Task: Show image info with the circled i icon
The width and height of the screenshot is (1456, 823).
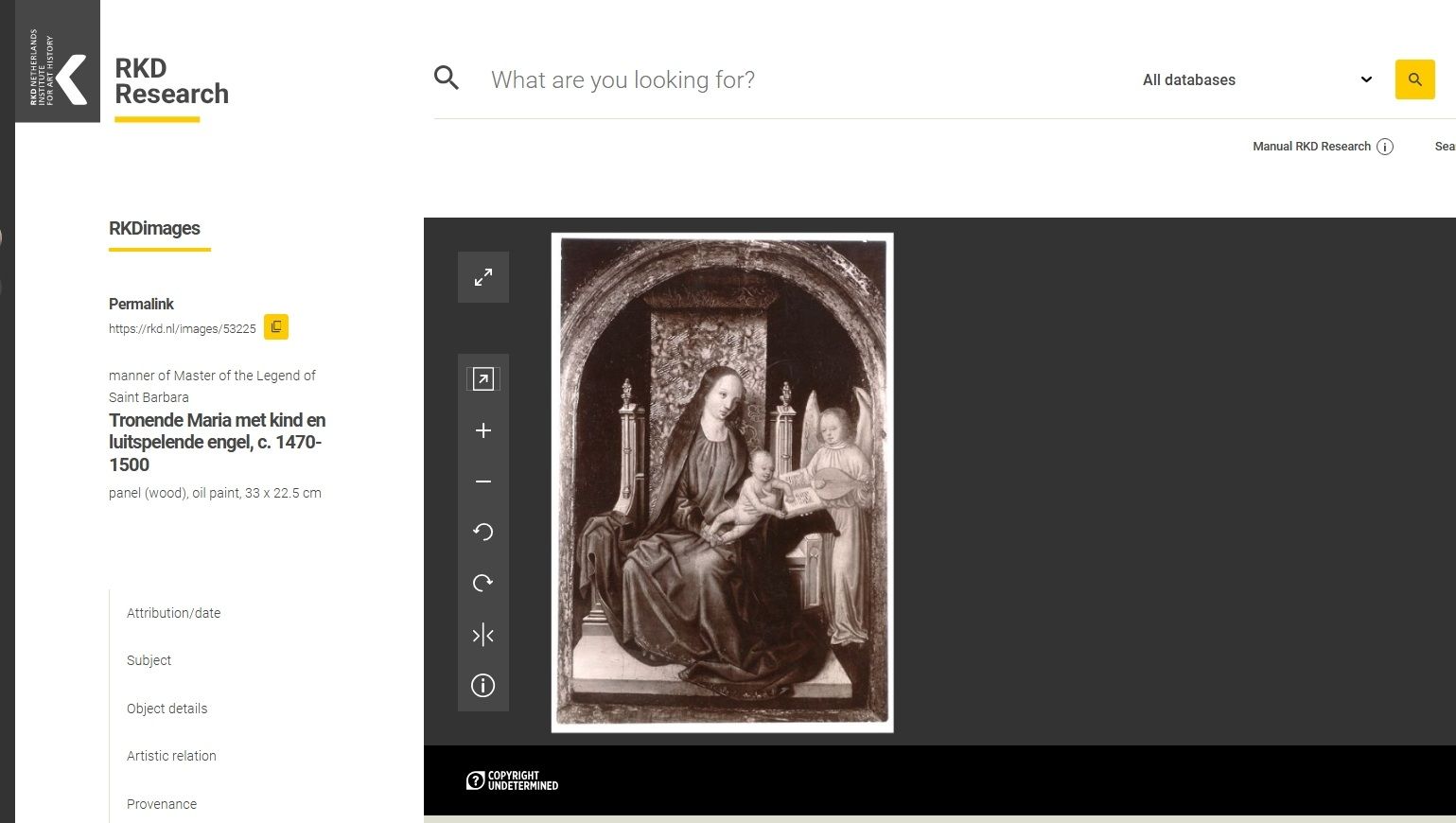Action: (483, 686)
